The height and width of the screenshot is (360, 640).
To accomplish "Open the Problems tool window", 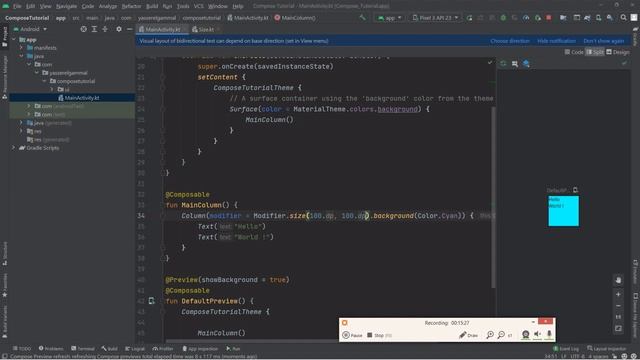I will coord(51,349).
